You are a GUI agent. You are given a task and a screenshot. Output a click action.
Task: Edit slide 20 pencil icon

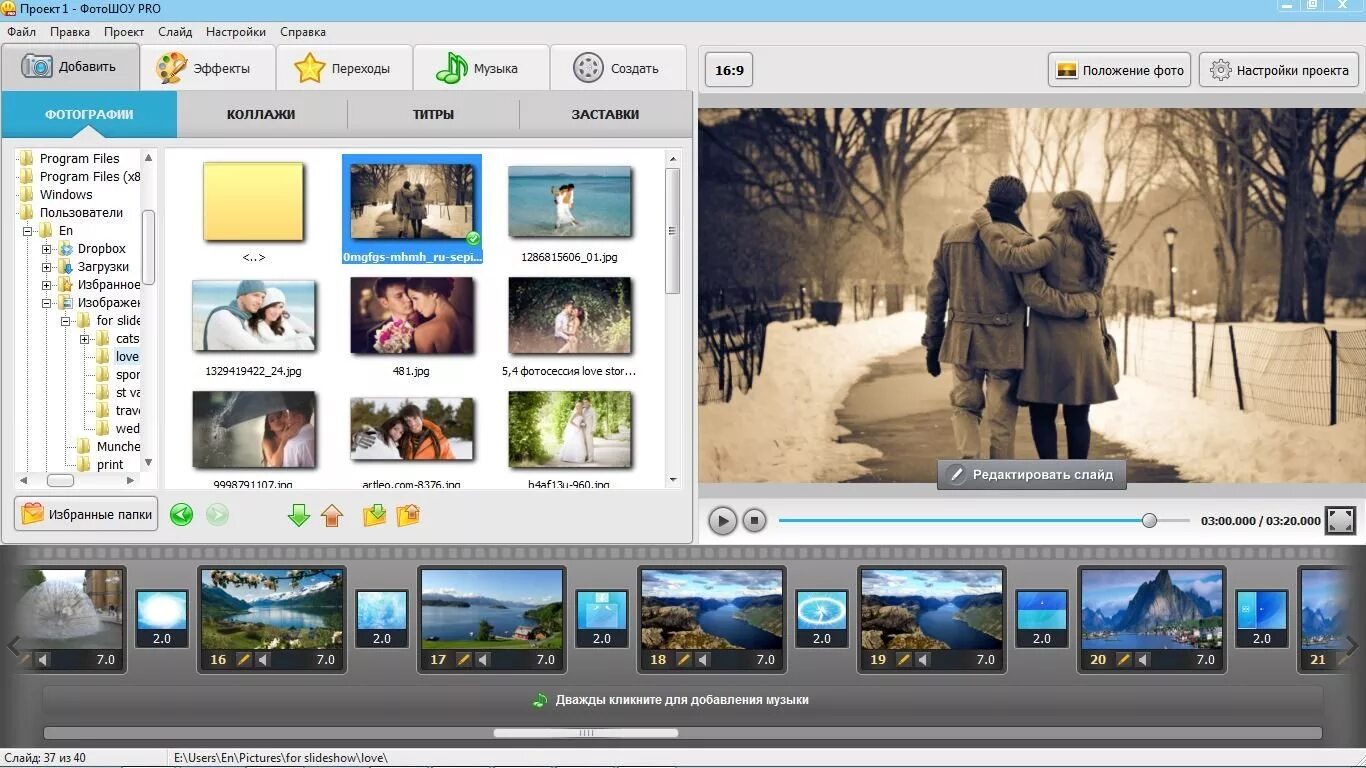(x=1123, y=660)
